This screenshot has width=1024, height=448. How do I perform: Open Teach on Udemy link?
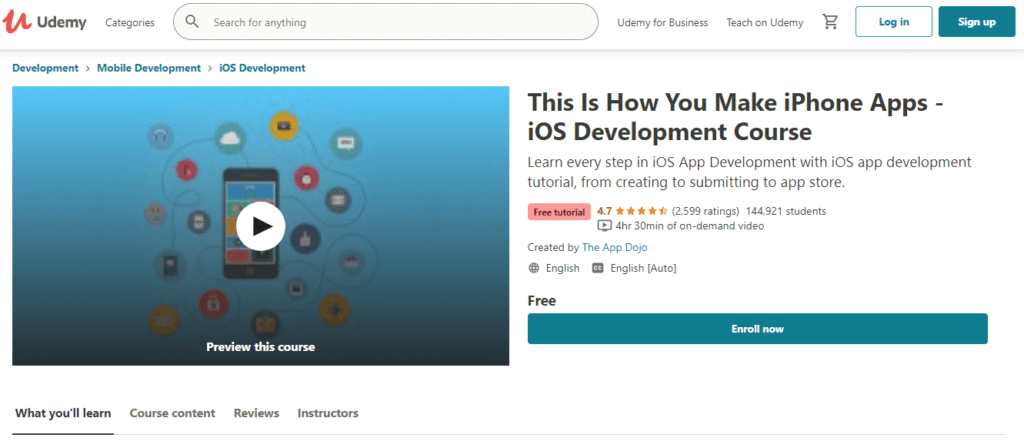point(765,22)
